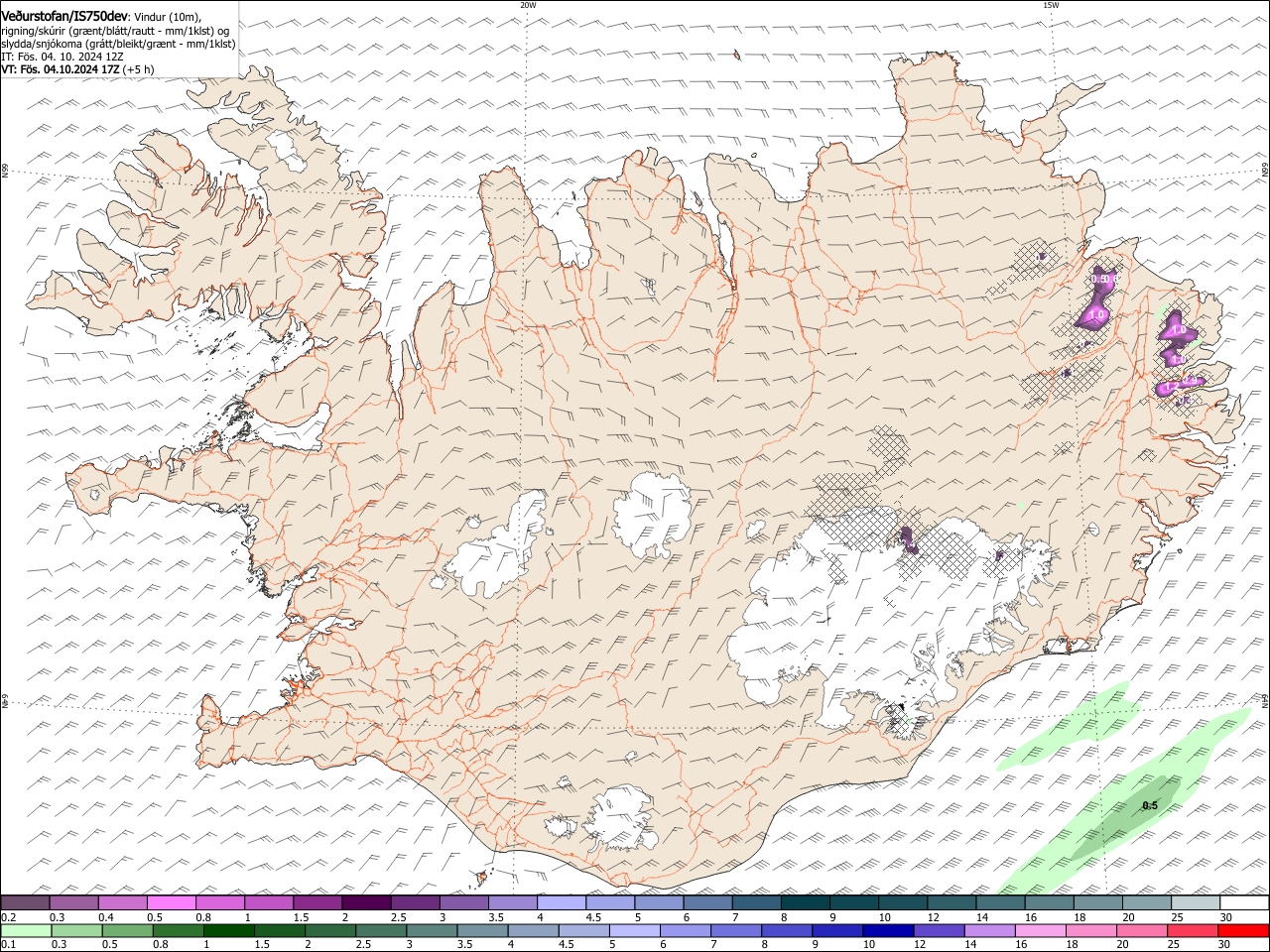Select the bright pink upper swatch starting at 0.5
The height and width of the screenshot is (952, 1270).
tap(171, 902)
